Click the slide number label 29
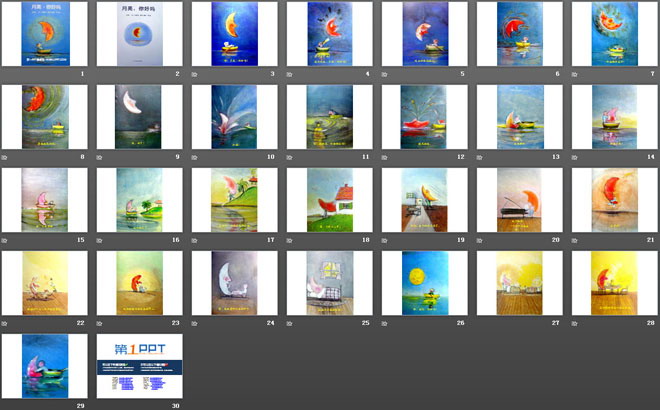 pyautogui.click(x=80, y=406)
